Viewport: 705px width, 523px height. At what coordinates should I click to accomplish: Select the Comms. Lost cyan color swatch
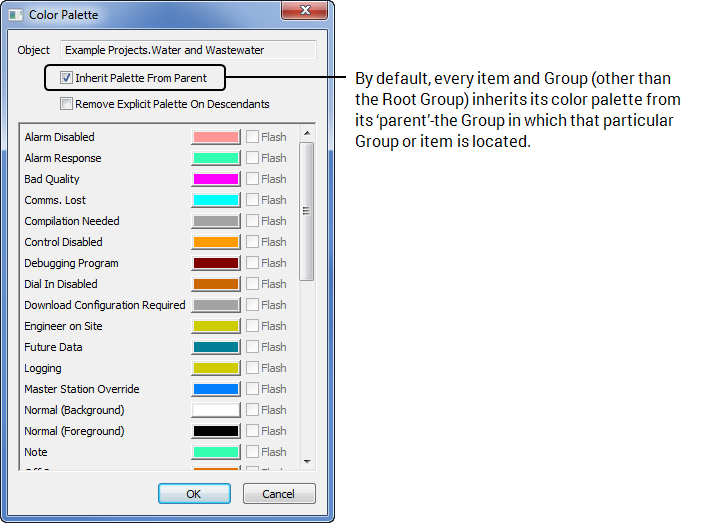[x=215, y=200]
